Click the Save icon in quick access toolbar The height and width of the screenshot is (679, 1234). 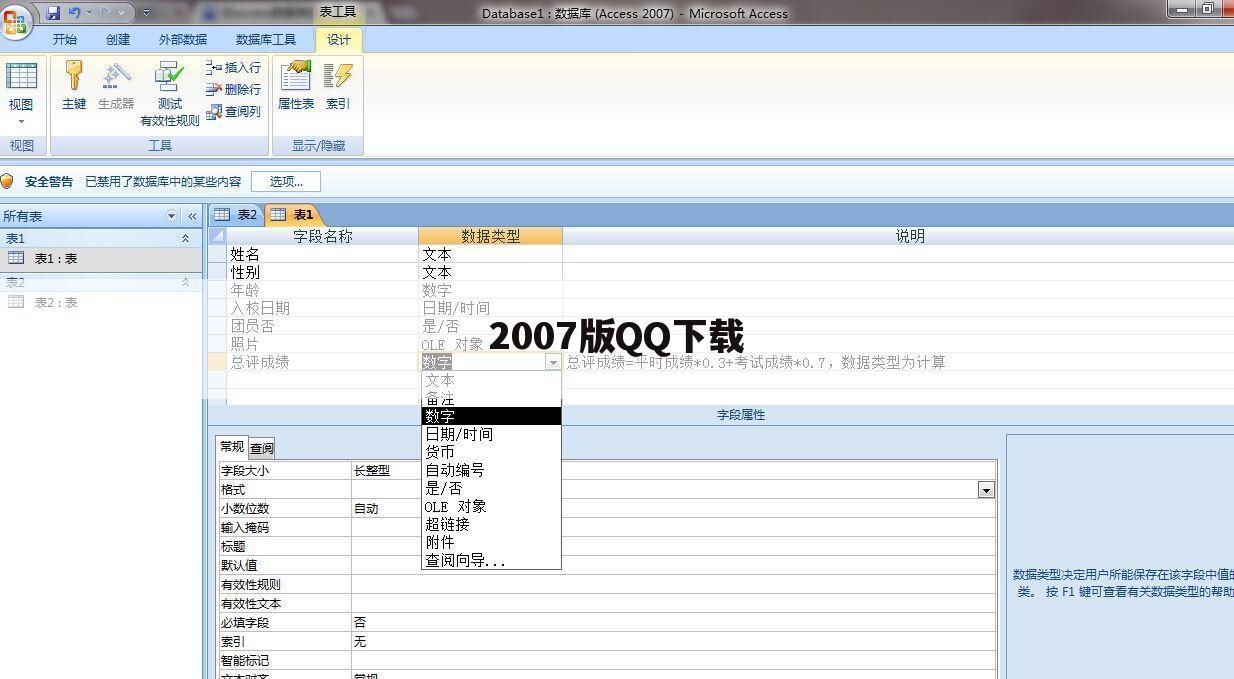point(53,13)
